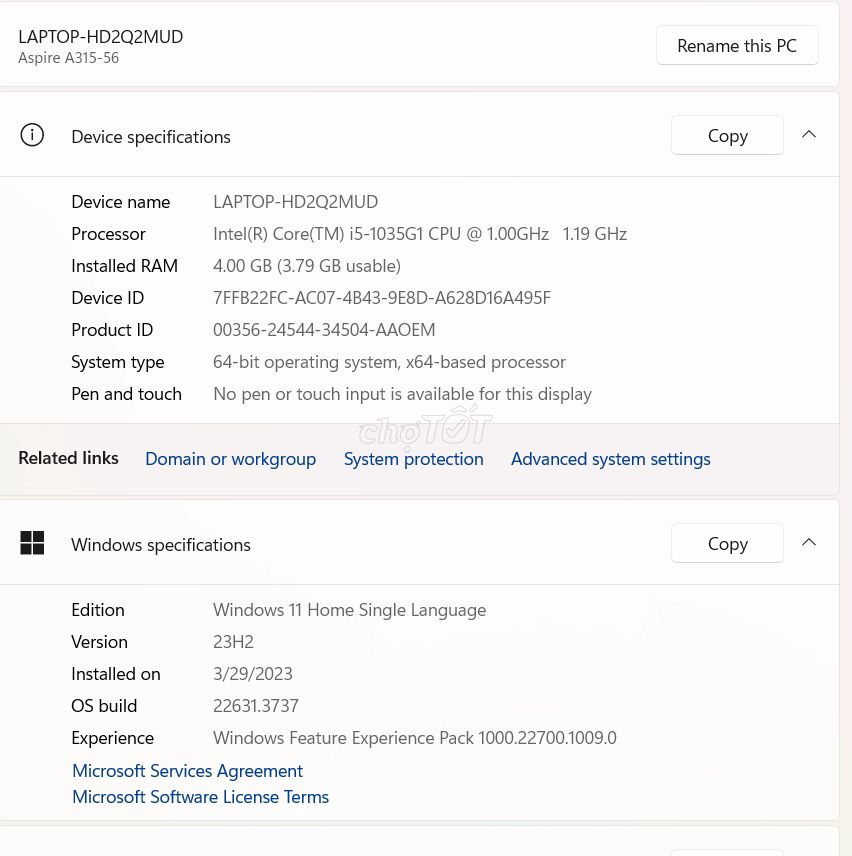Click the Product ID label
The height and width of the screenshot is (856, 852).
(x=112, y=330)
